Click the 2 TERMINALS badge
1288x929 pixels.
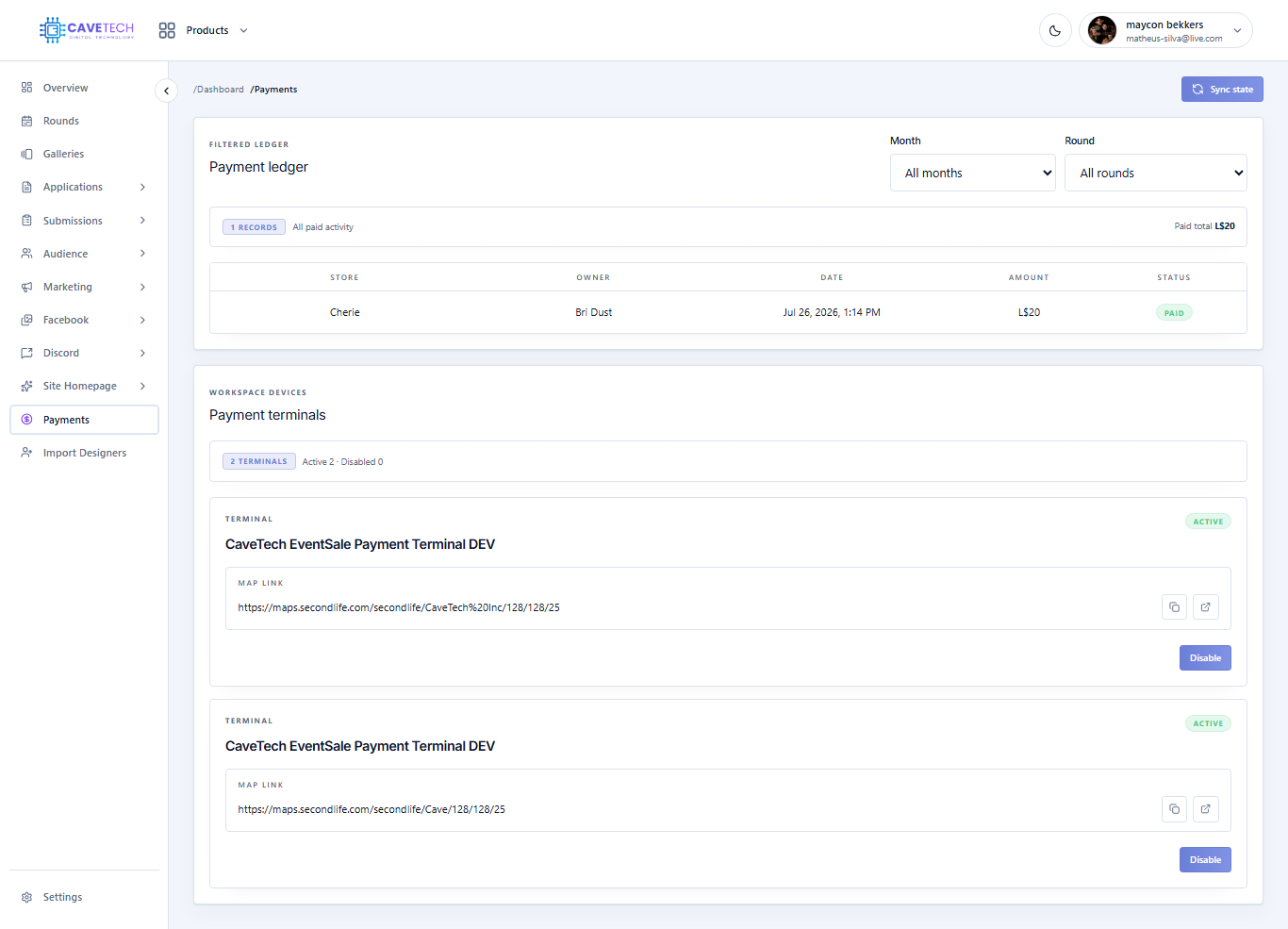click(x=259, y=461)
